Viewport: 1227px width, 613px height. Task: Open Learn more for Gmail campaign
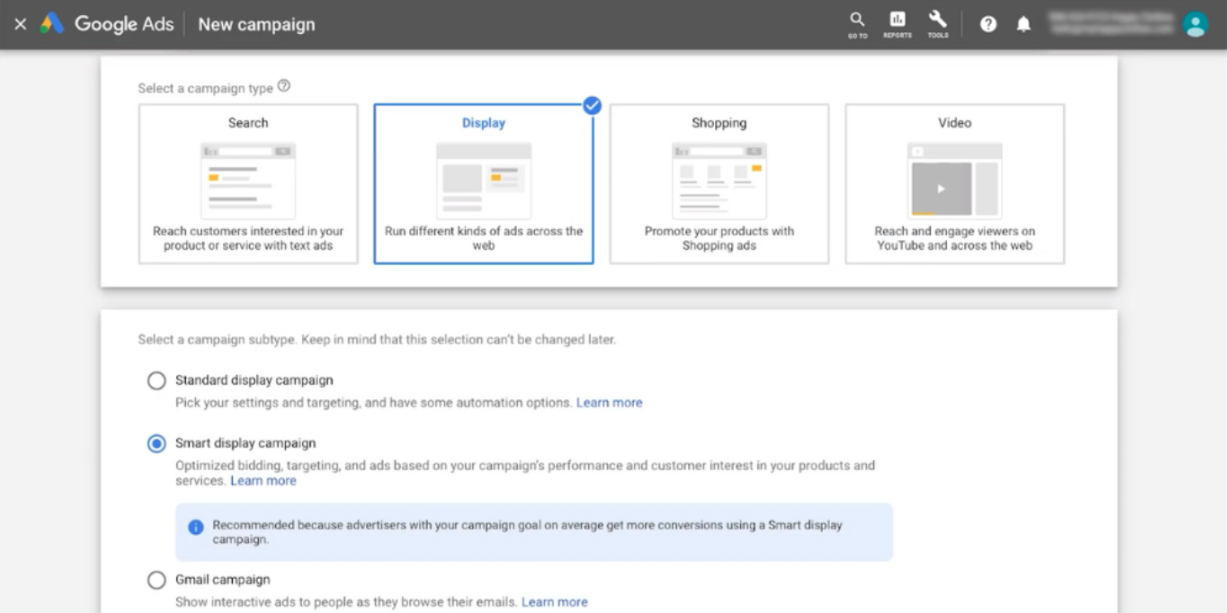pyautogui.click(x=555, y=602)
